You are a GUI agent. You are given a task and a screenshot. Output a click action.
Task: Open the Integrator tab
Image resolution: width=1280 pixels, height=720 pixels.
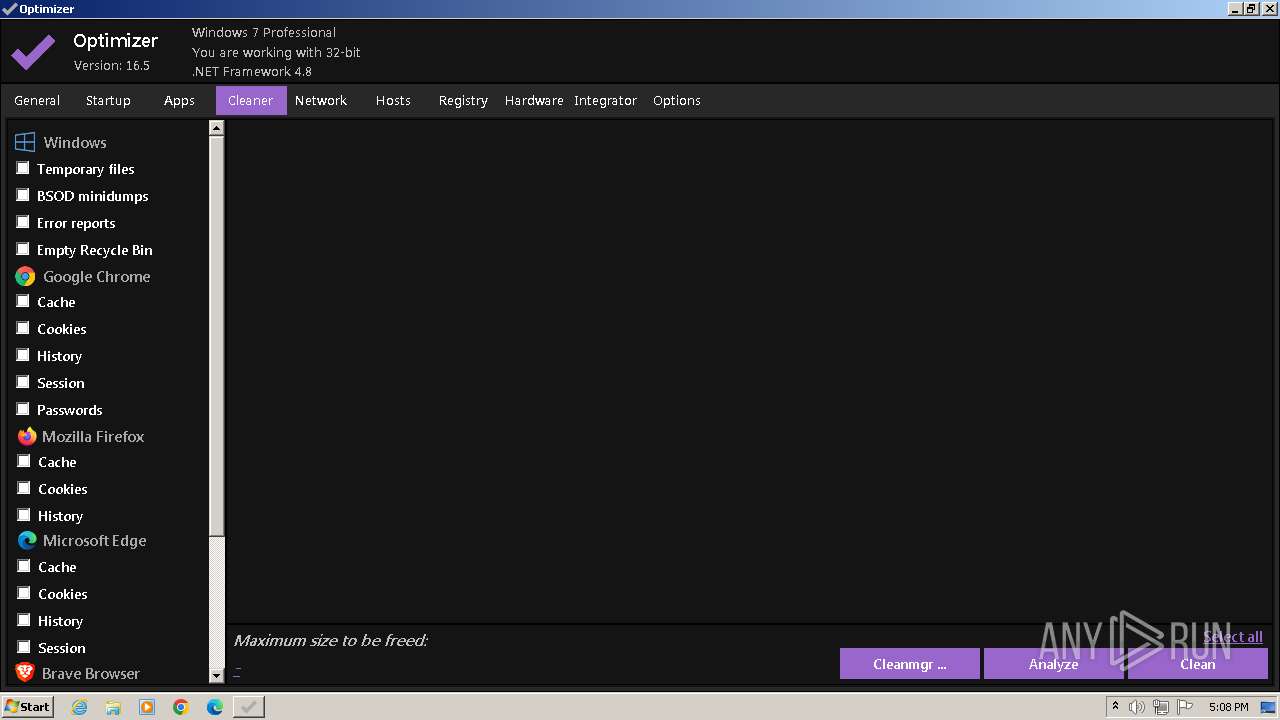[x=605, y=100]
